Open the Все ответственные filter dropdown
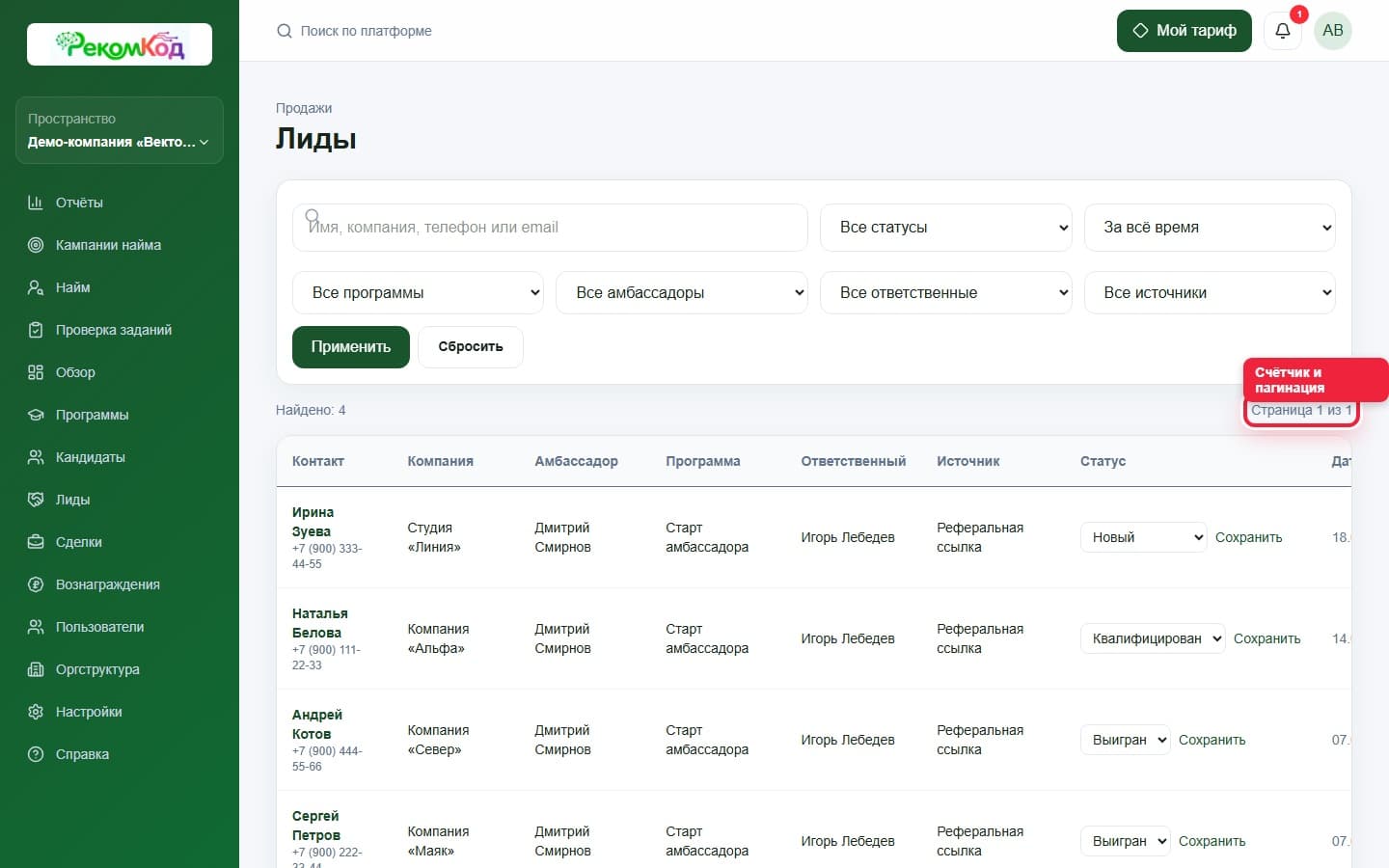Screen dimensions: 1389x868 945,292
